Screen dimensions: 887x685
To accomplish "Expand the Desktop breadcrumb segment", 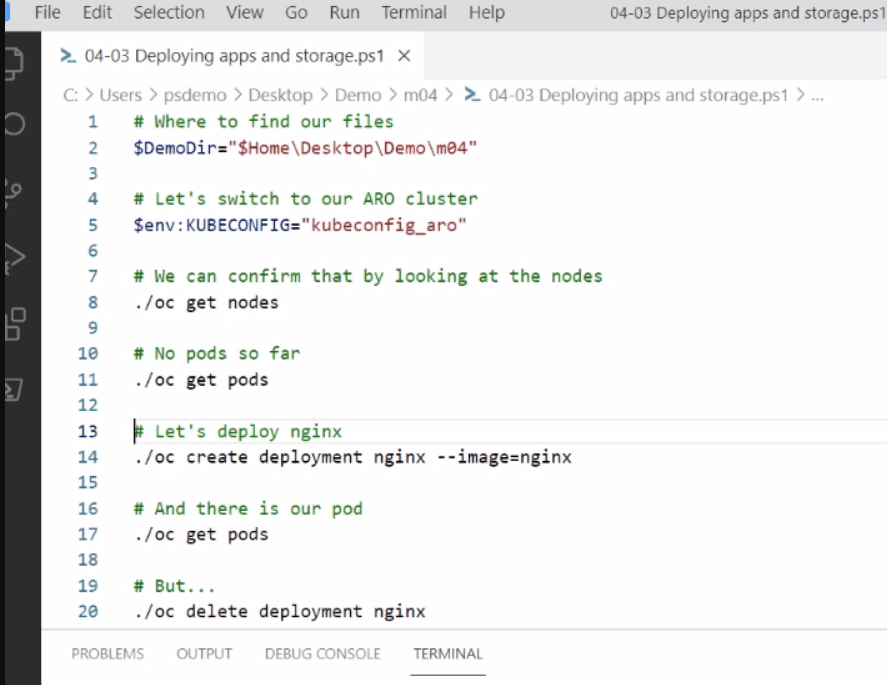I will pos(280,95).
